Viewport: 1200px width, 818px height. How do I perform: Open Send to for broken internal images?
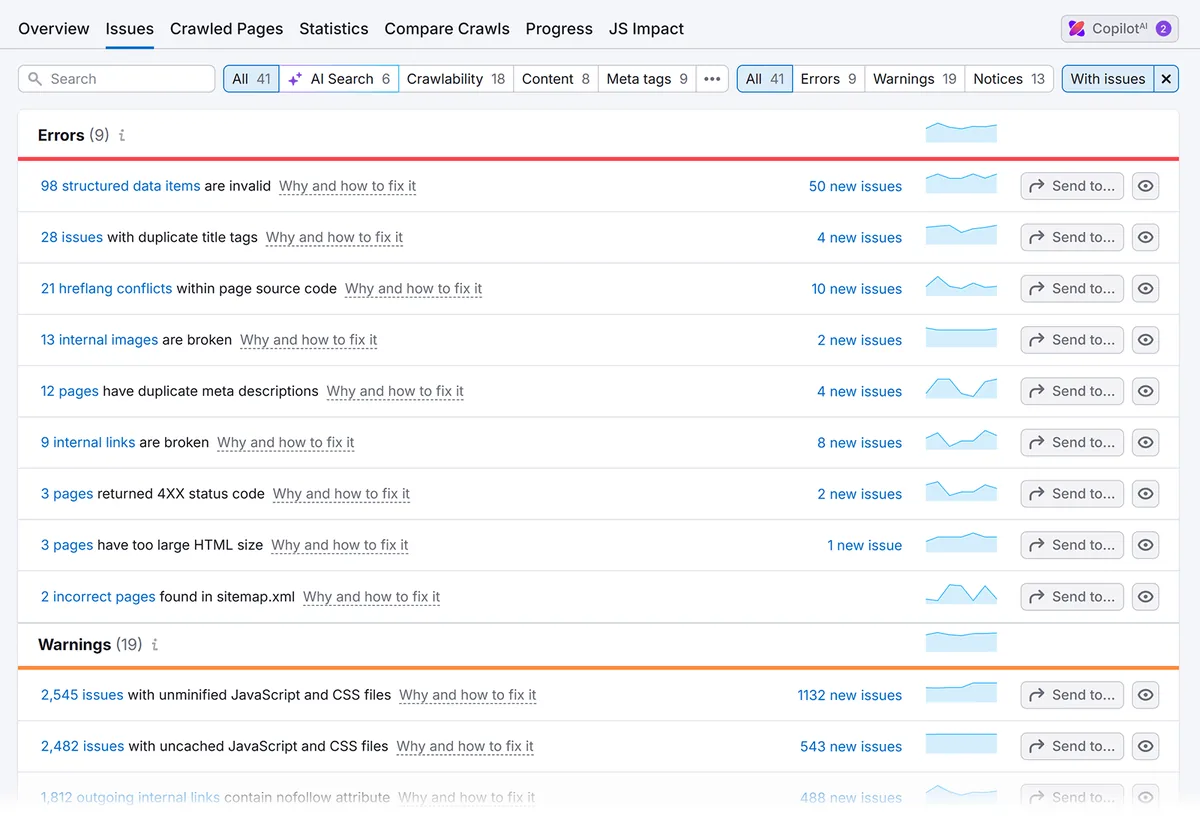point(1072,340)
